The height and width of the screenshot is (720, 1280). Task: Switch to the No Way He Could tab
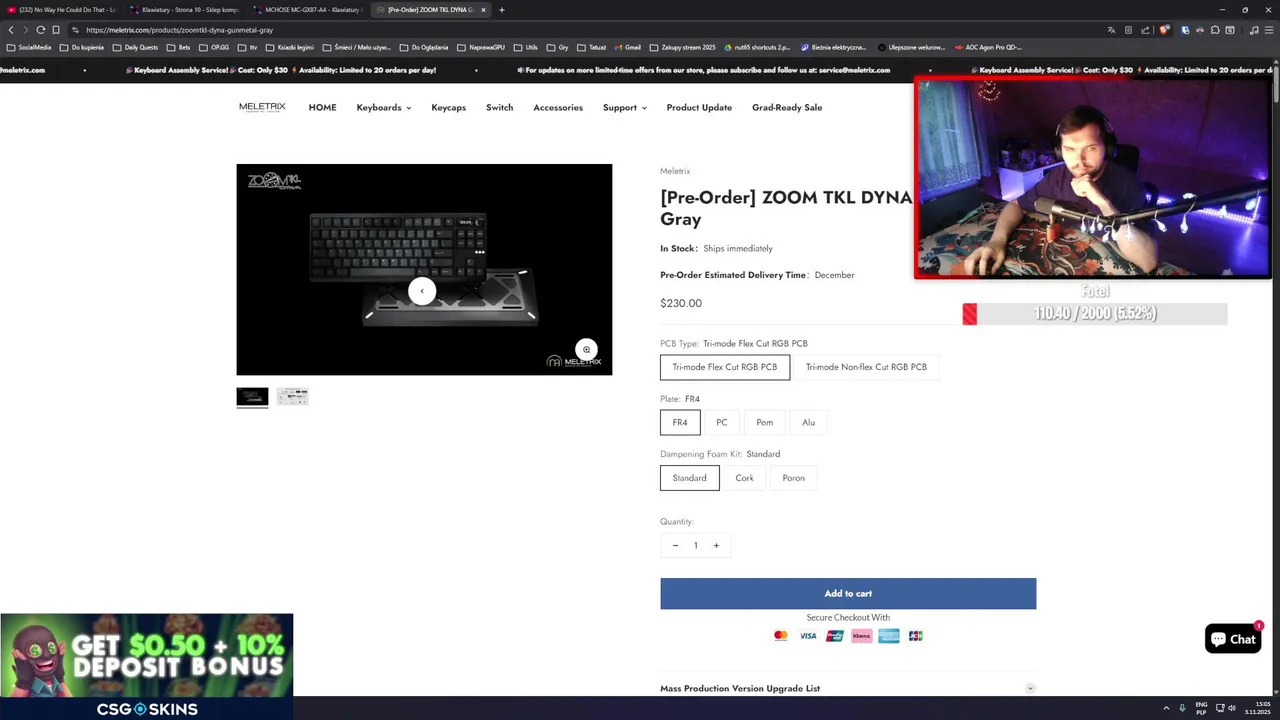(x=62, y=10)
